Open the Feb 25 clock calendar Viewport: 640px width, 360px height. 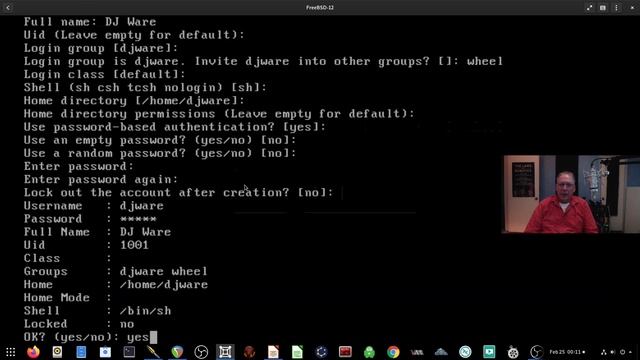coord(567,352)
